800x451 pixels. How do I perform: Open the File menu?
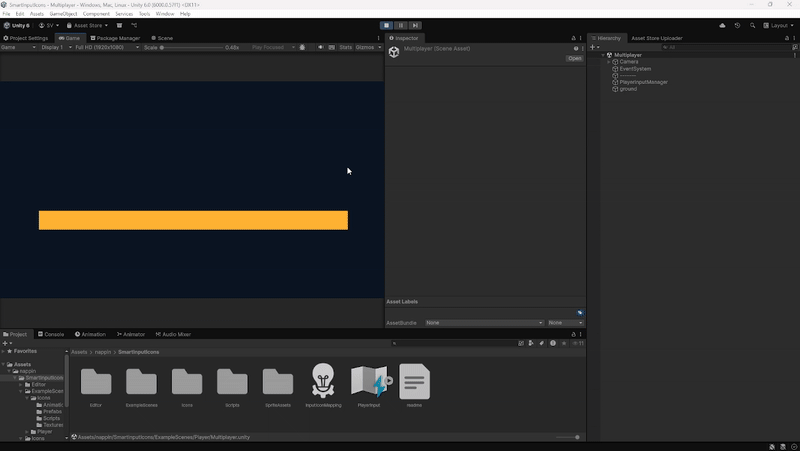(6, 14)
